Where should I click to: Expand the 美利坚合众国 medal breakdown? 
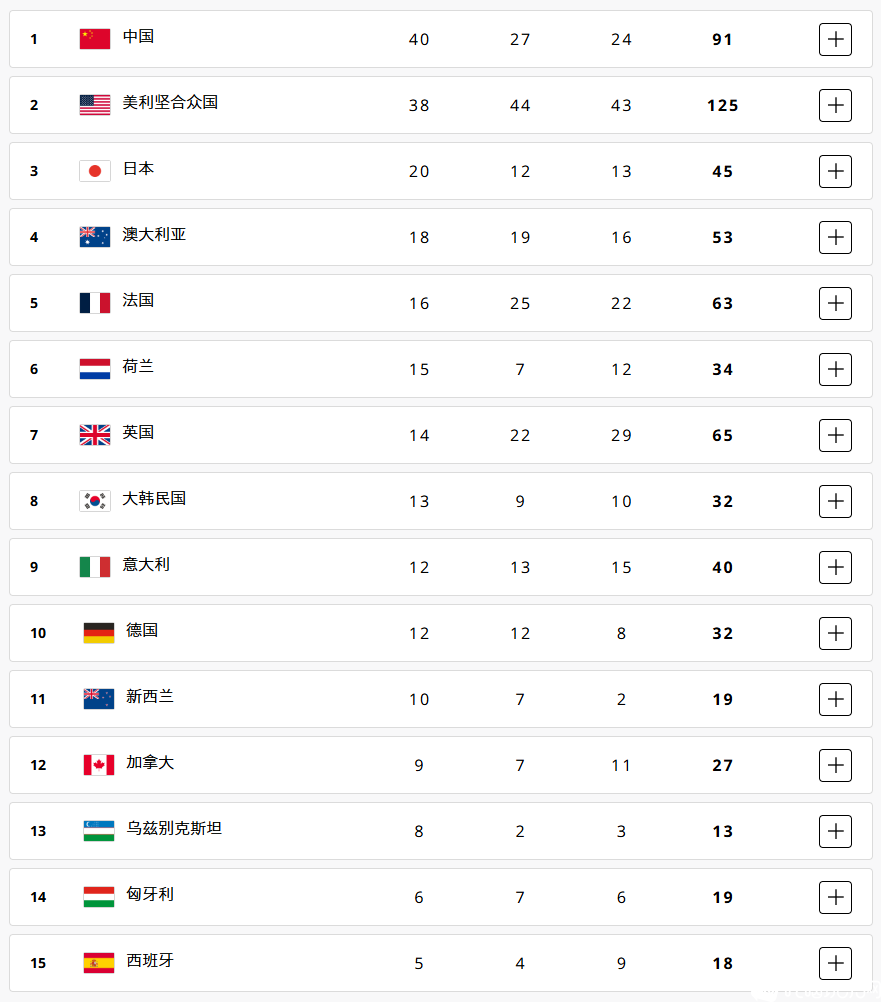835,105
